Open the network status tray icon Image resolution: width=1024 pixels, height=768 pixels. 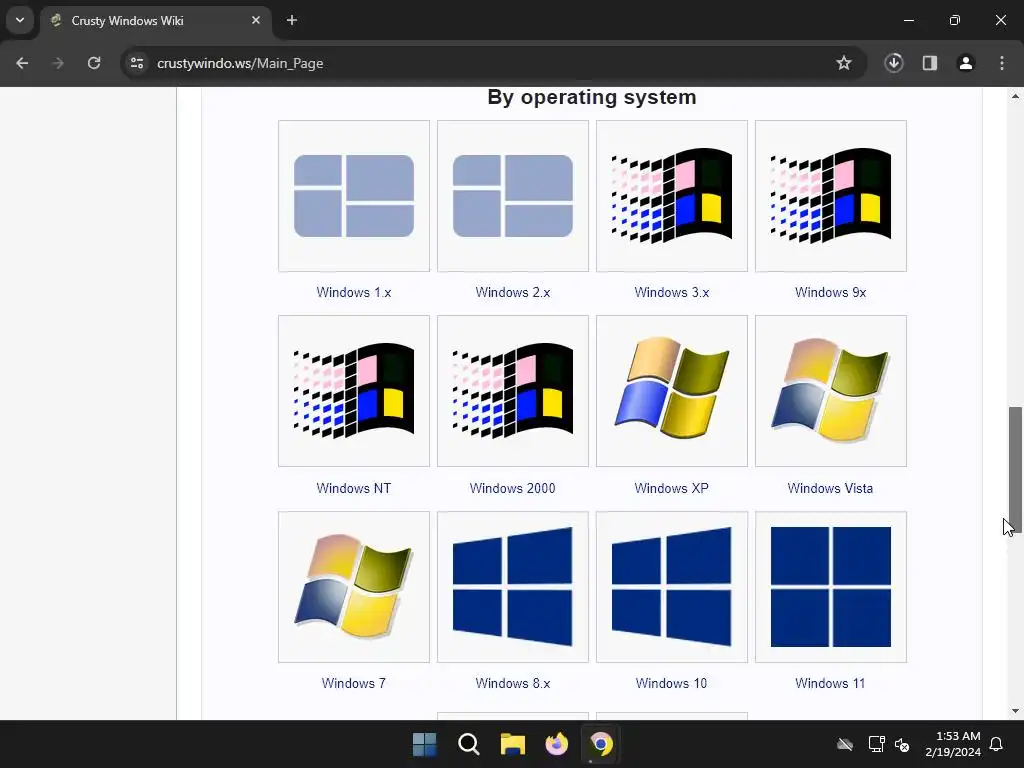(x=876, y=744)
